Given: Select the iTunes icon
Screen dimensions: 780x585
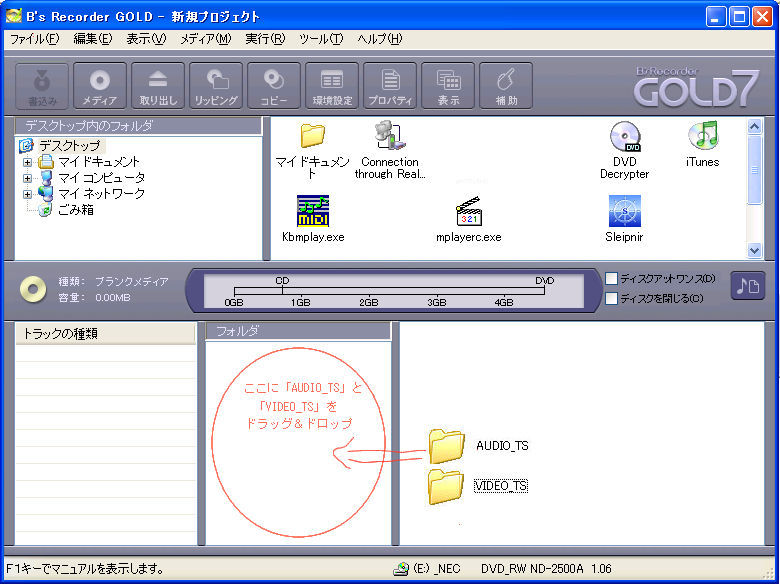Looking at the screenshot, I should 702,135.
